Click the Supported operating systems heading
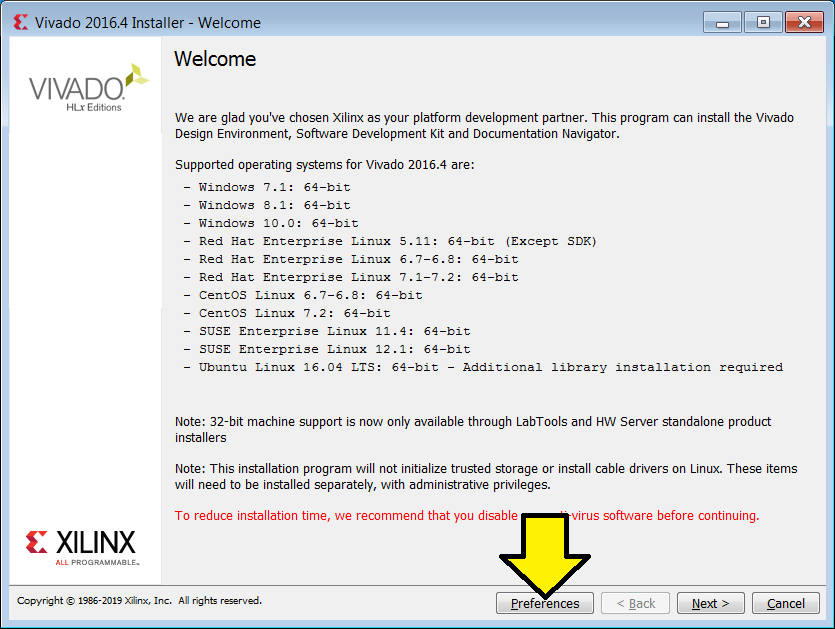Image resolution: width=835 pixels, height=629 pixels. coord(324,165)
